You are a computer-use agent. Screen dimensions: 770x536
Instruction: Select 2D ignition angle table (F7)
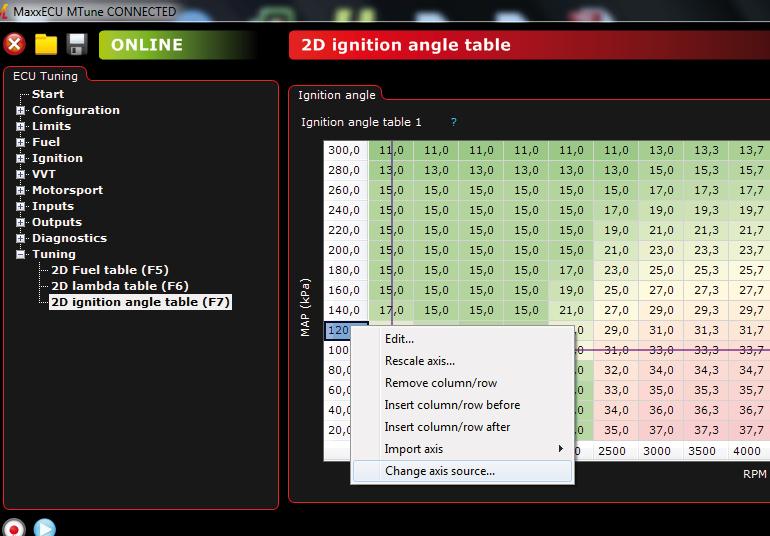140,302
